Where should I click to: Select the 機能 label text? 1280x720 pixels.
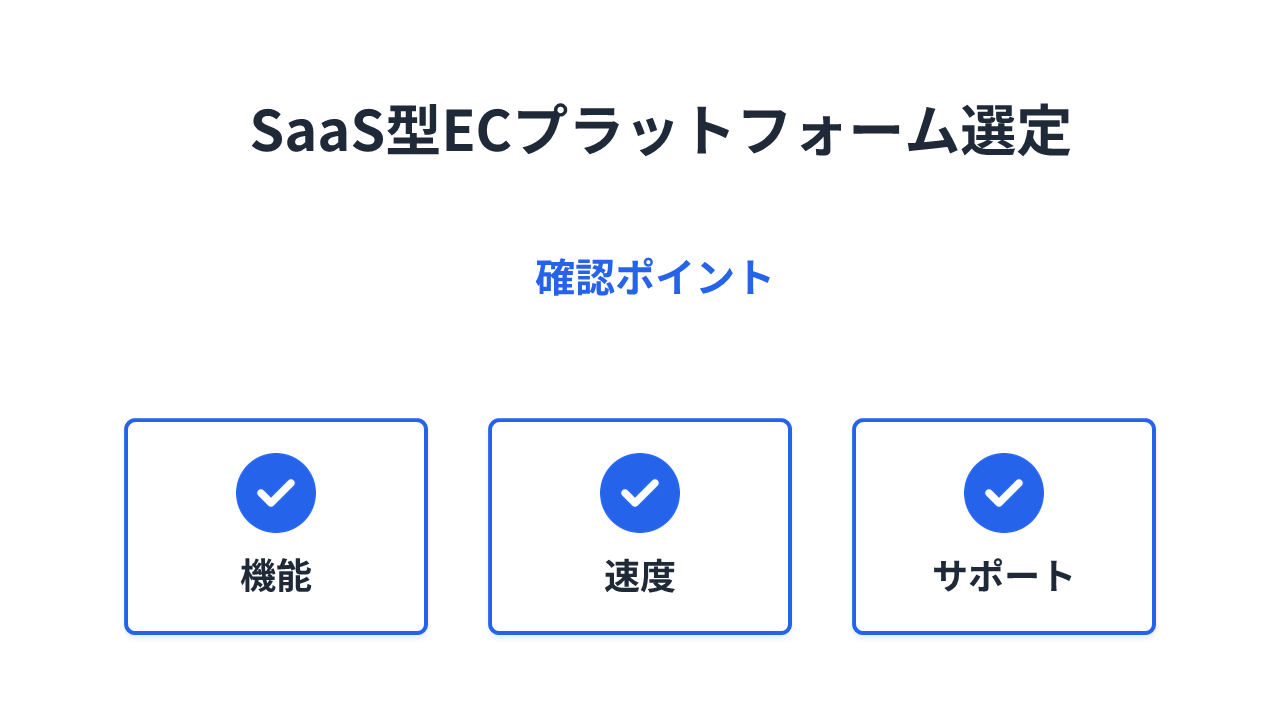click(276, 577)
